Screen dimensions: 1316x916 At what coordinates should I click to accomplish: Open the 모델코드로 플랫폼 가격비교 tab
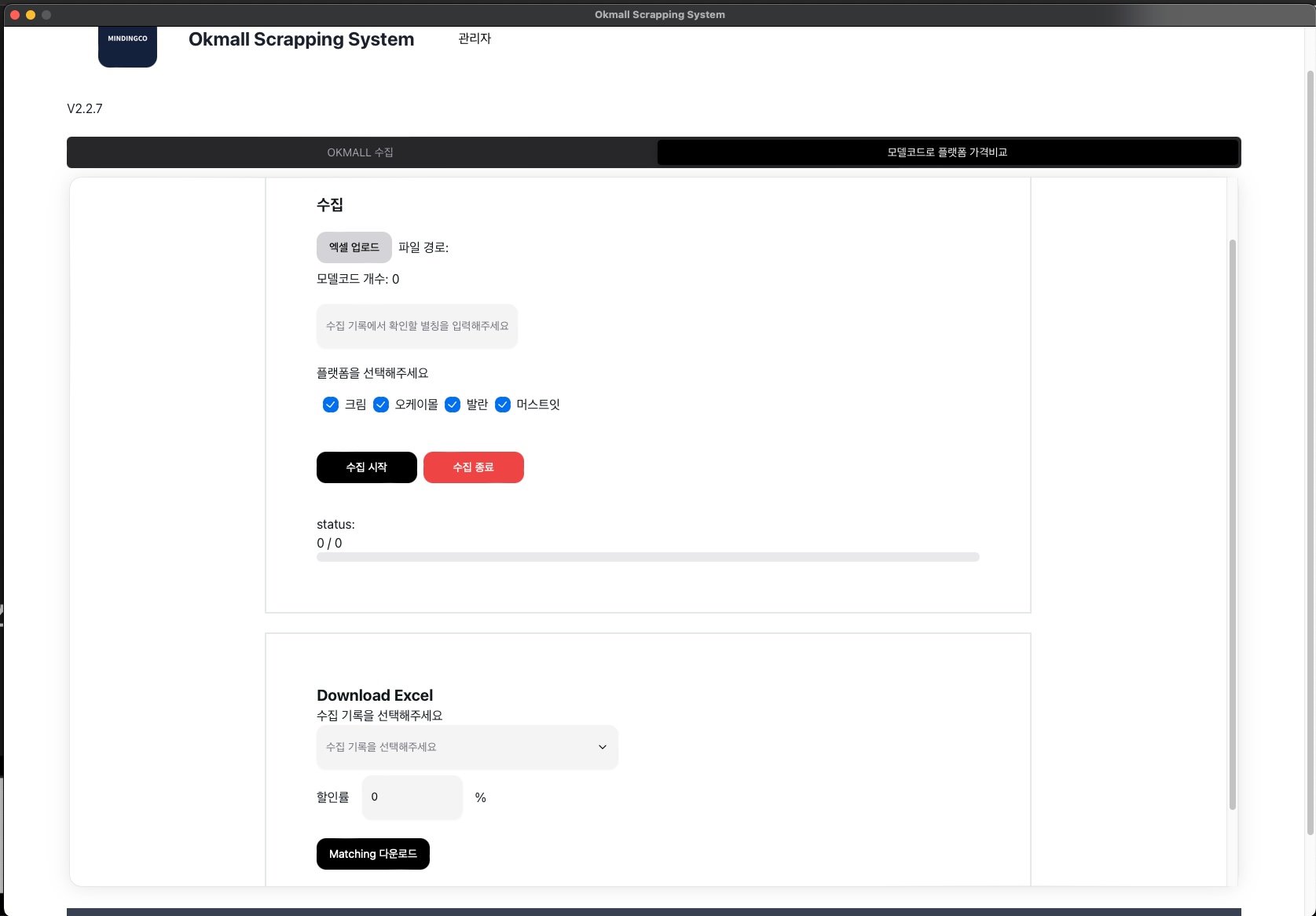[947, 152]
